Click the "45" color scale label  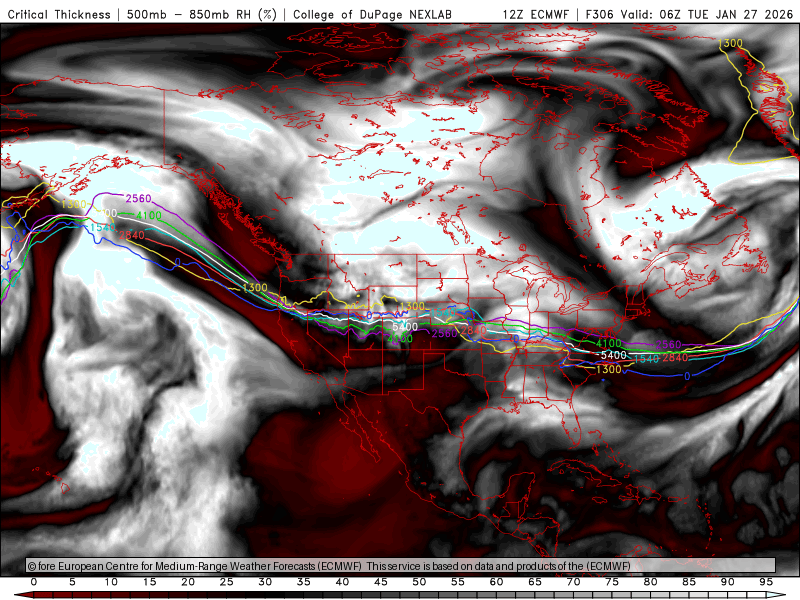[x=381, y=582]
